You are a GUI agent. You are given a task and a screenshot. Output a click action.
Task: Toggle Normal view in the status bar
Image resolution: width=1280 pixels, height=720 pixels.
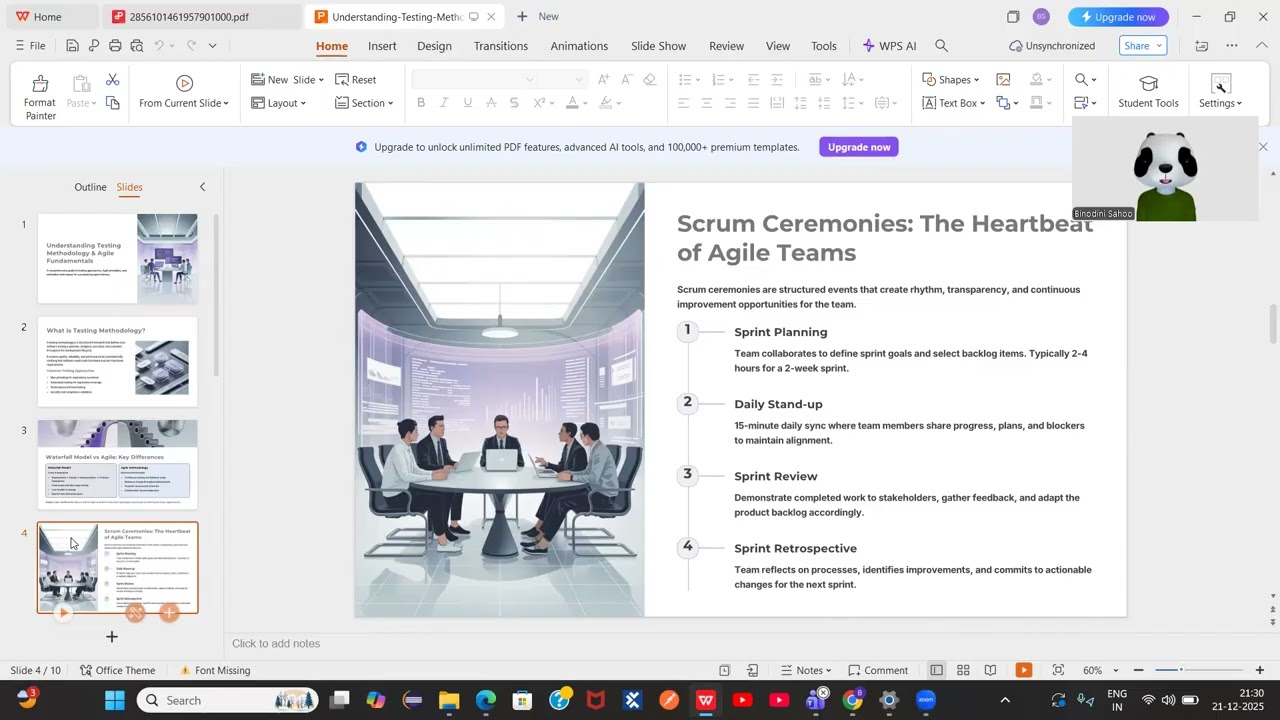pyautogui.click(x=936, y=670)
